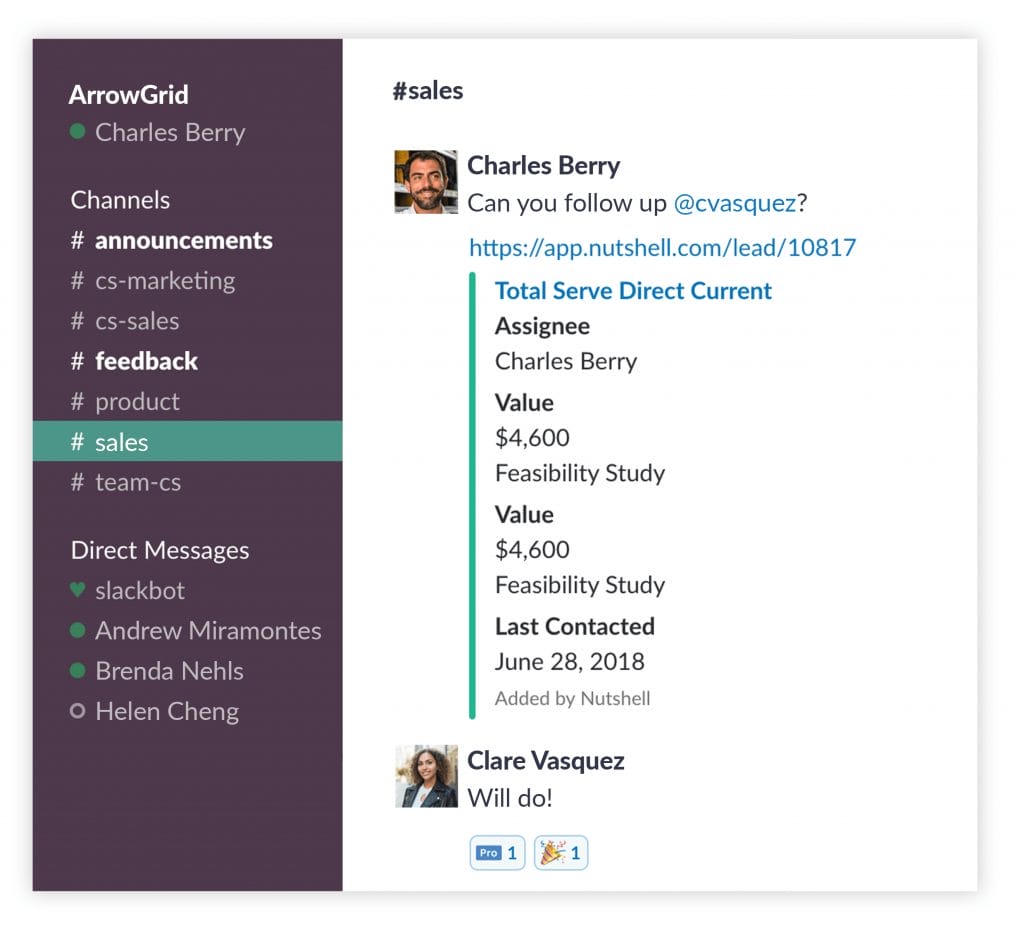This screenshot has width=1024, height=930.
Task: Click Andrew Miramontes' green status dot
Action: click(x=78, y=631)
